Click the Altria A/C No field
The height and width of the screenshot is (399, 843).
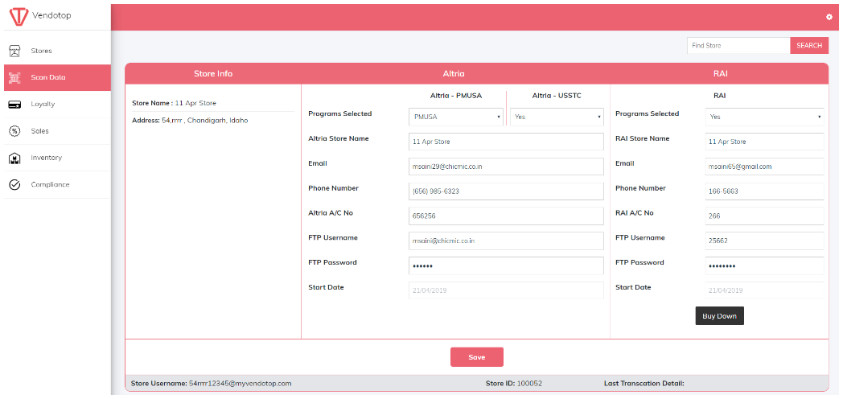(x=506, y=216)
